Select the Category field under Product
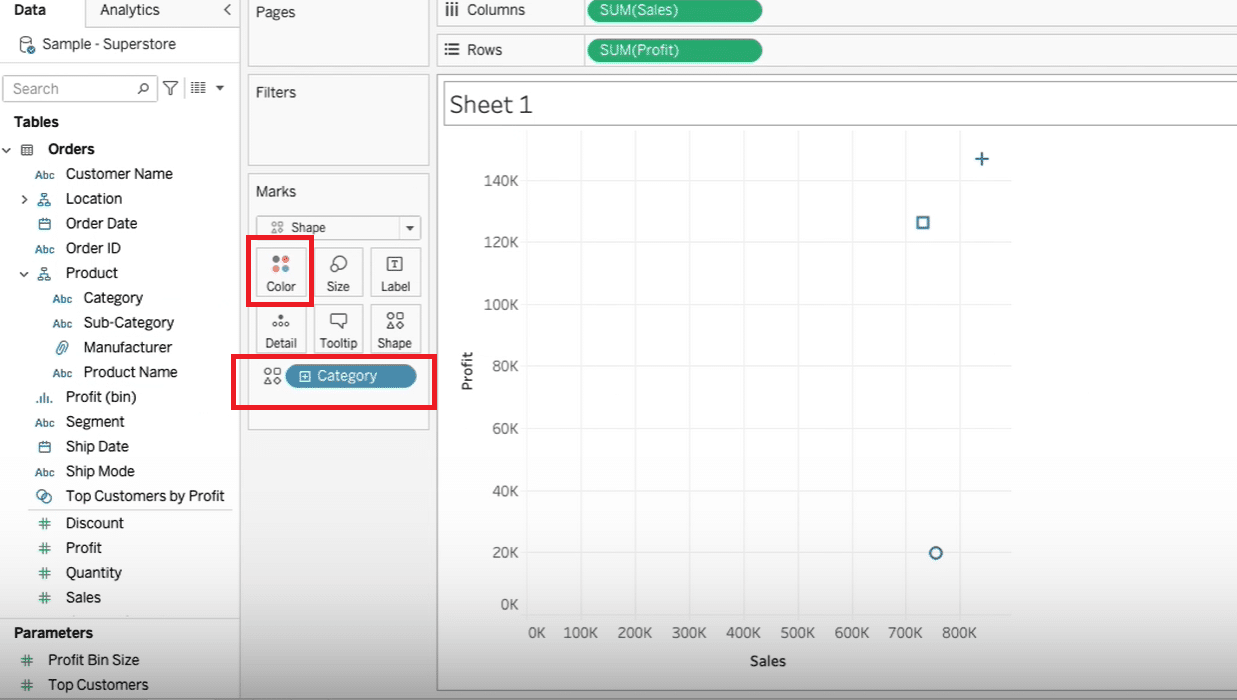The height and width of the screenshot is (700, 1237). [113, 298]
